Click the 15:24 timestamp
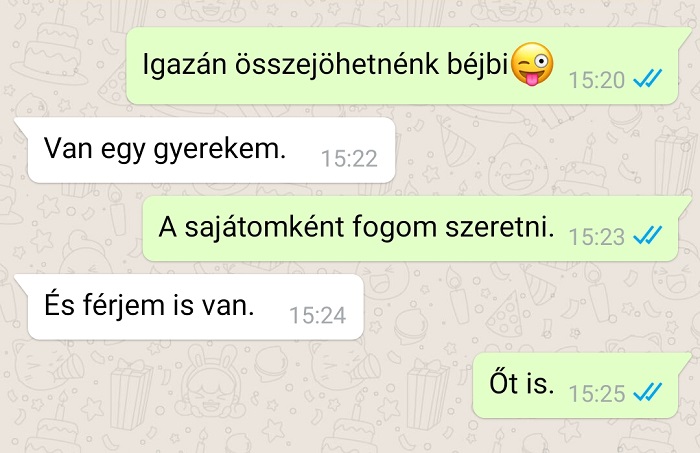700x453 pixels. [317, 315]
